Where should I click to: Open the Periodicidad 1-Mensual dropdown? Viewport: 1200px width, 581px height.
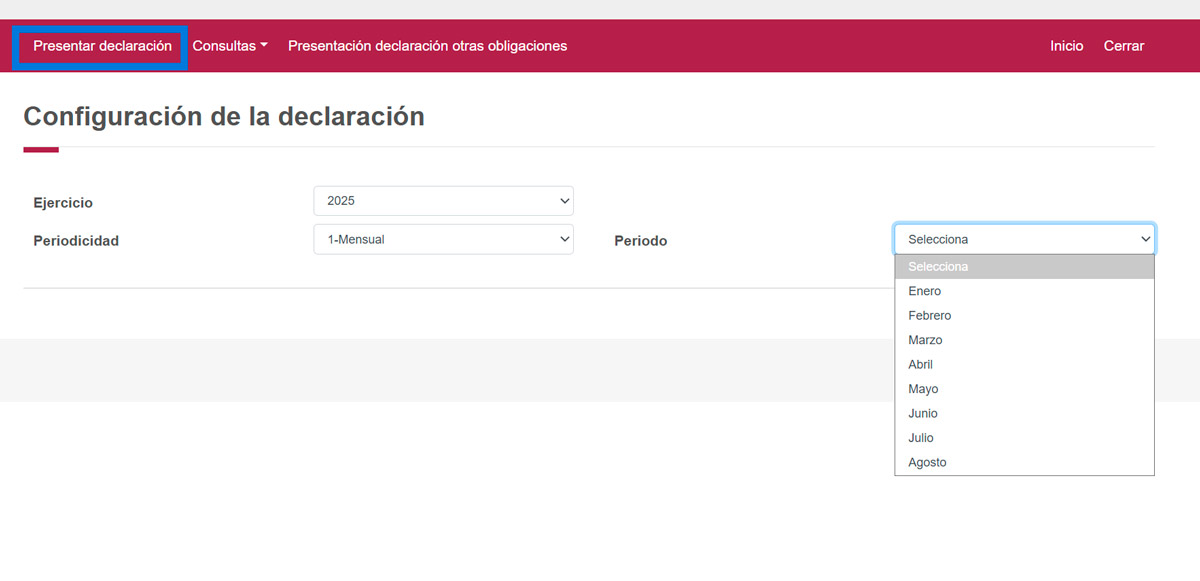[443, 240]
